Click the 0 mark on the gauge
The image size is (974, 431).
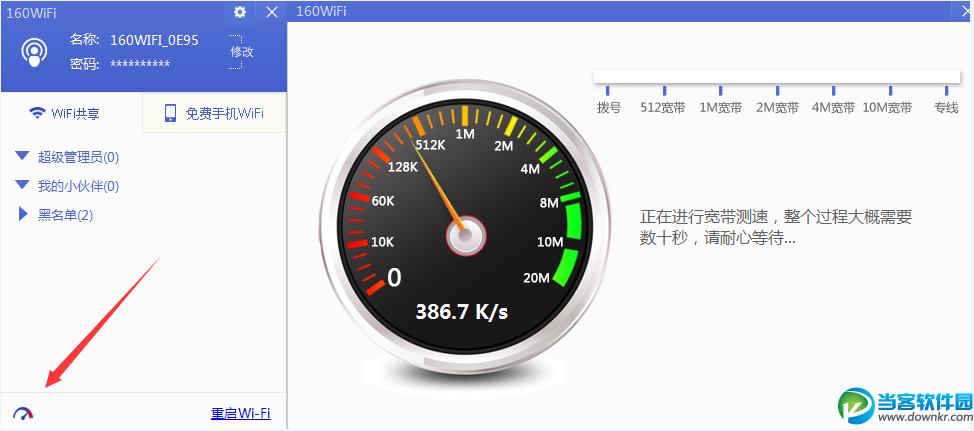point(394,278)
